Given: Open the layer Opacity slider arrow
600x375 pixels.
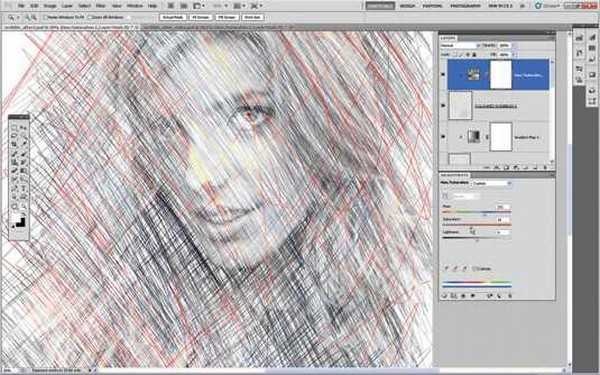Looking at the screenshot, I should coord(514,45).
